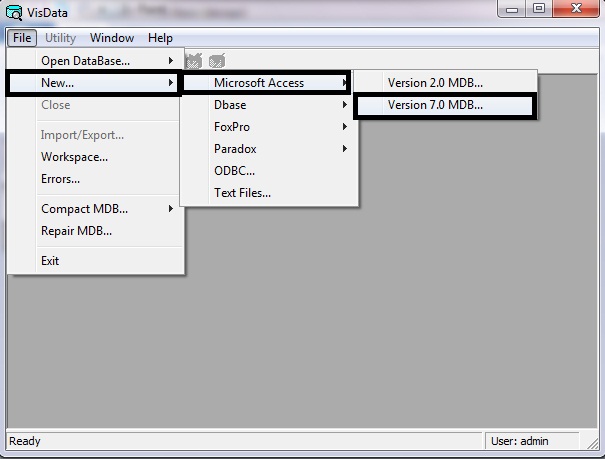Choose Version 2.0 MDB... option

click(x=445, y=83)
